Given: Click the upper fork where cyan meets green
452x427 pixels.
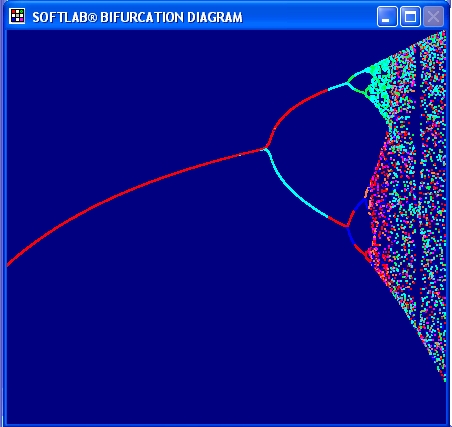Looking at the screenshot, I should (347, 84).
